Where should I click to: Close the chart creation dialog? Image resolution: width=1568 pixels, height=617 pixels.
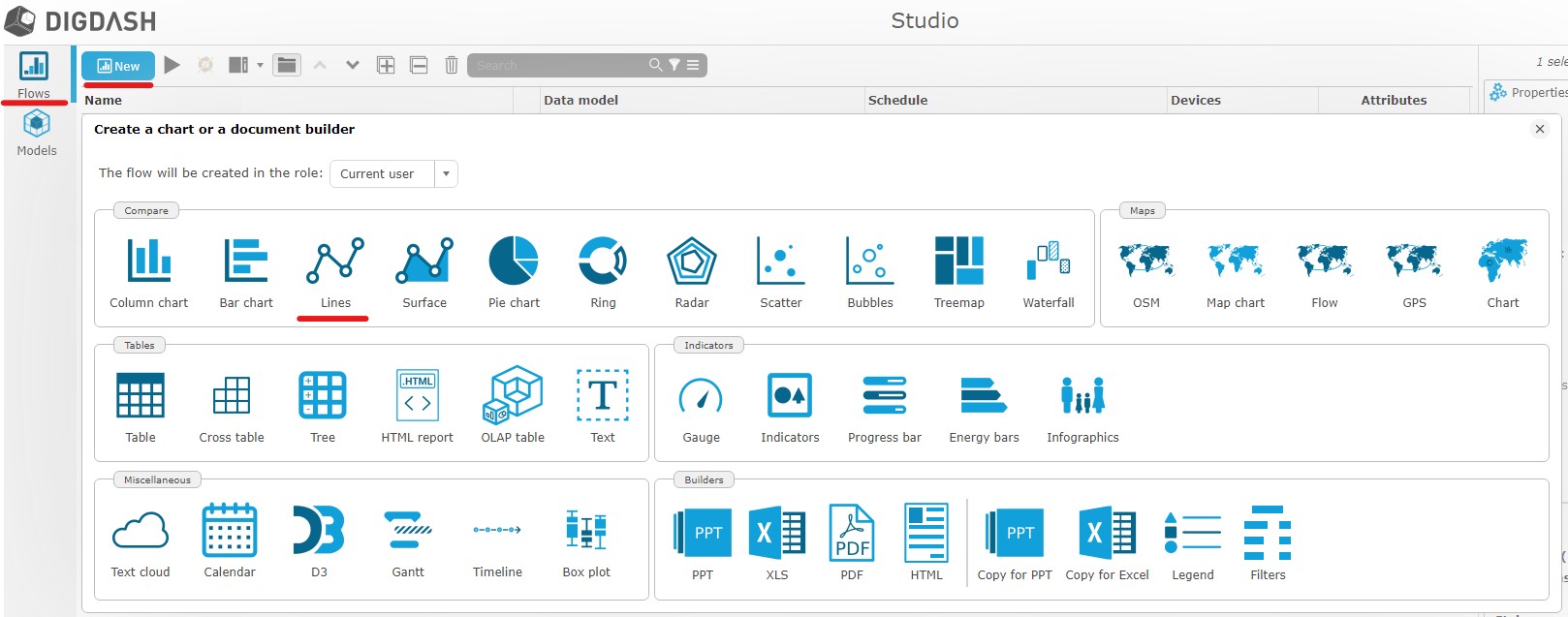1539,129
